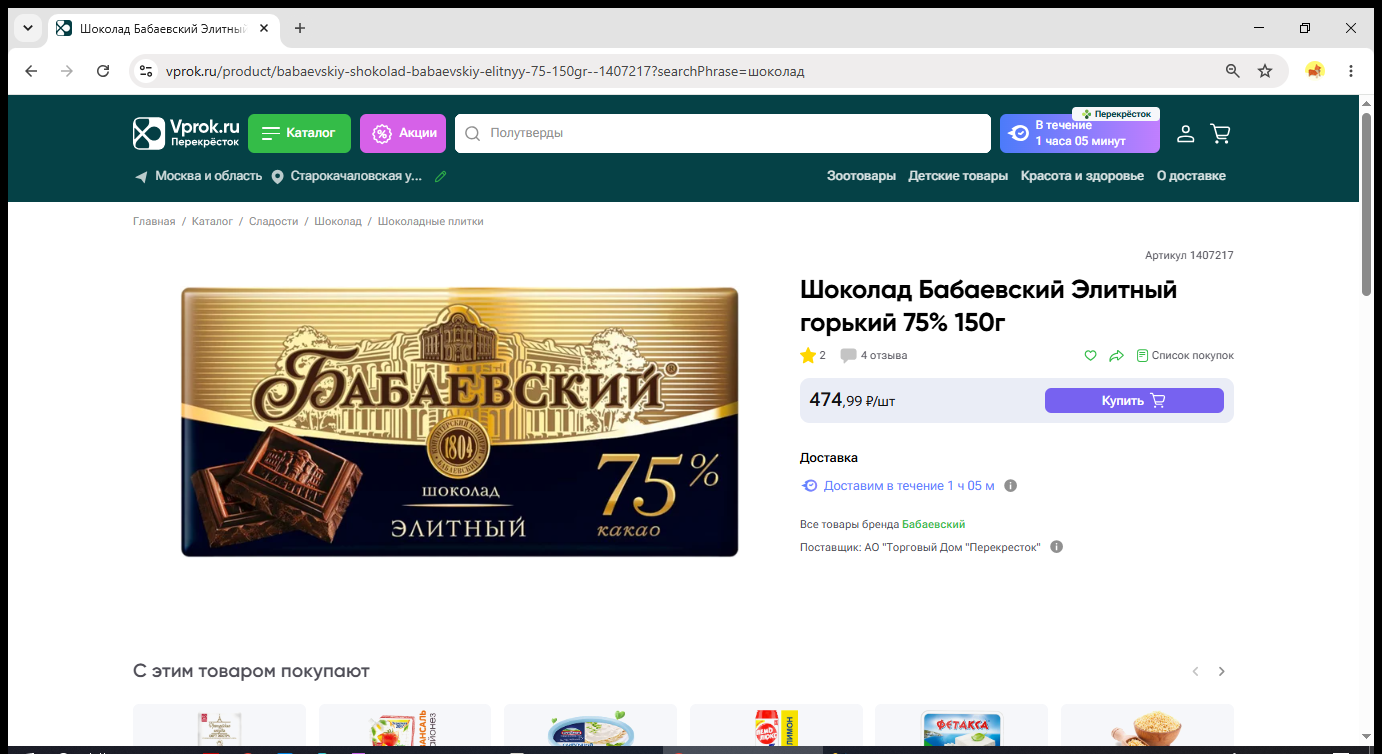Image resolution: width=1382 pixels, height=754 pixels.
Task: Share the product using the share arrow icon
Action: click(x=1116, y=355)
